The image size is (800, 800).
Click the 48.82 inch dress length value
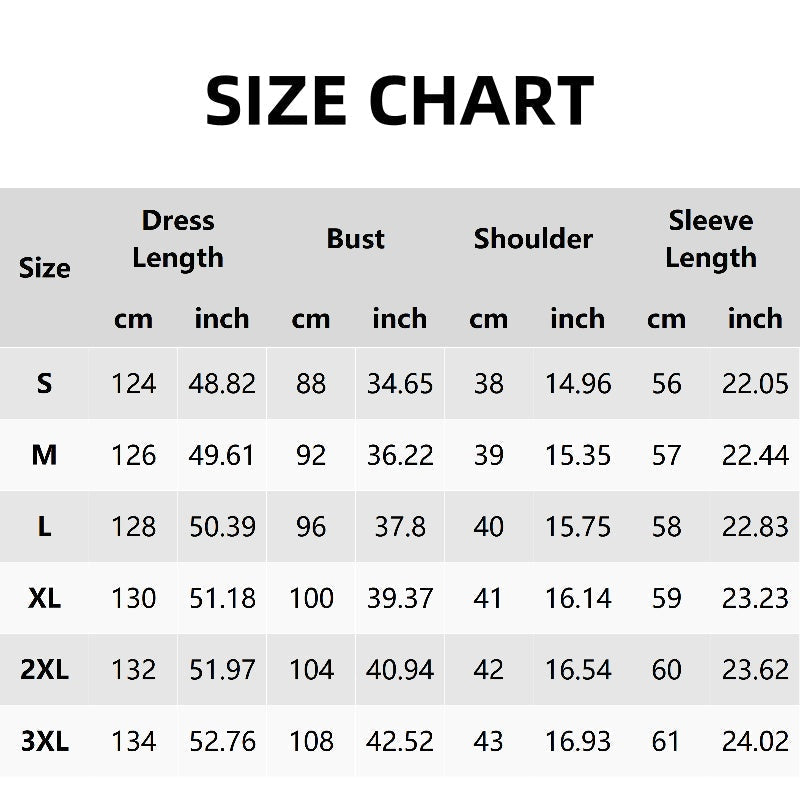[222, 383]
